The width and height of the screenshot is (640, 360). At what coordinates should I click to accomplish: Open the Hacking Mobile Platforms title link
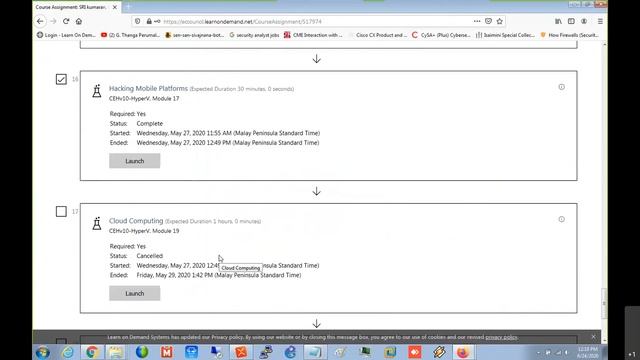pos(148,88)
